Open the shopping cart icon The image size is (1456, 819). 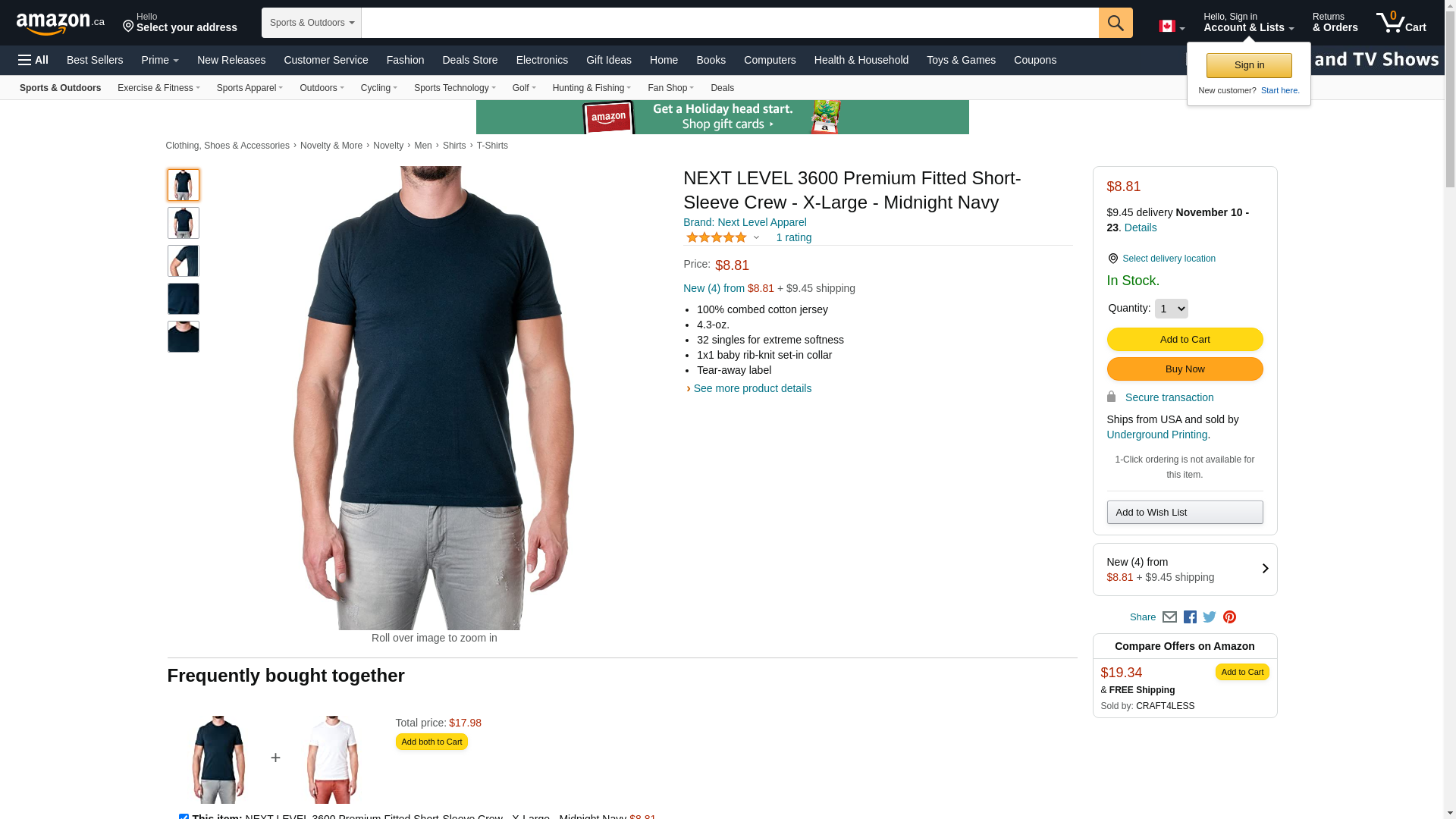click(1401, 23)
